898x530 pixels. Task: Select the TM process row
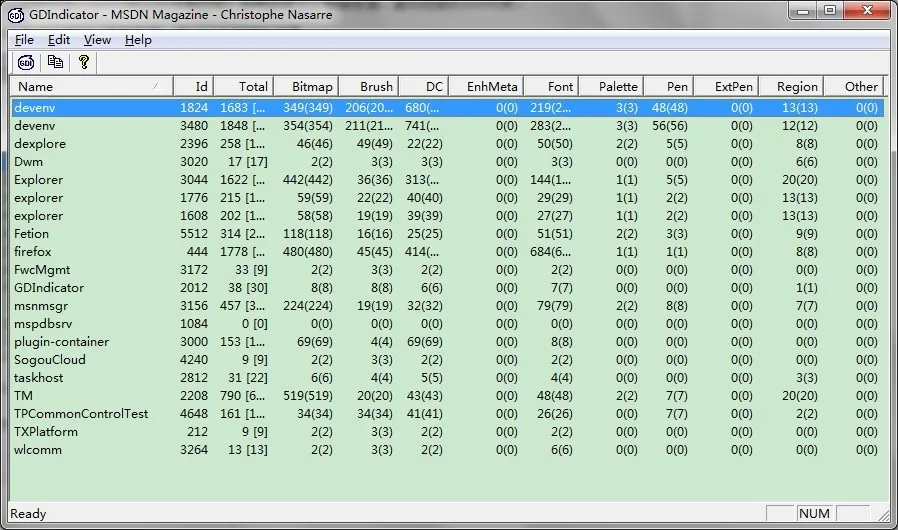point(448,396)
